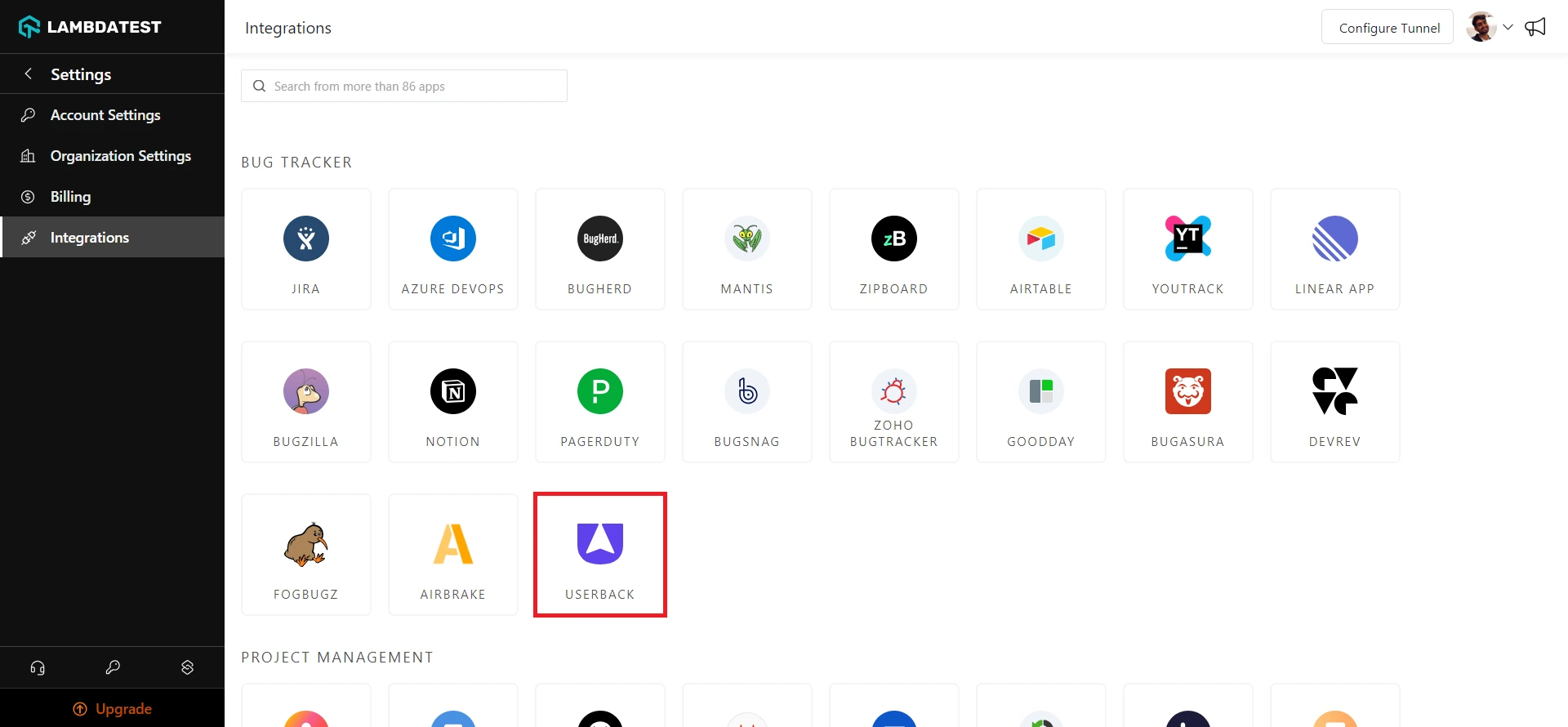Select the PagerDuty integration

pyautogui.click(x=599, y=402)
